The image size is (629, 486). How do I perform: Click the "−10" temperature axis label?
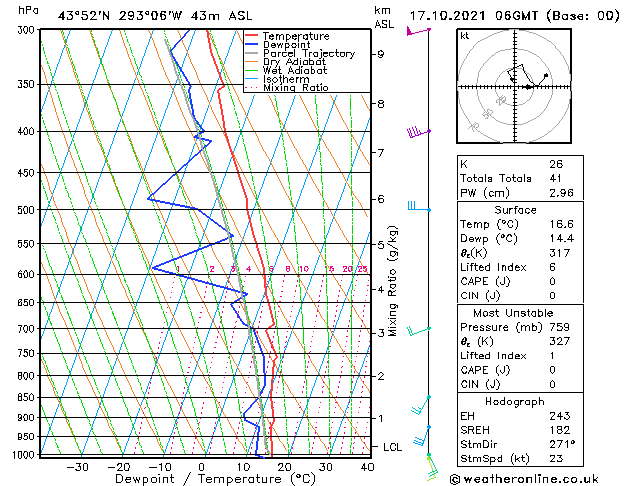coord(160,467)
